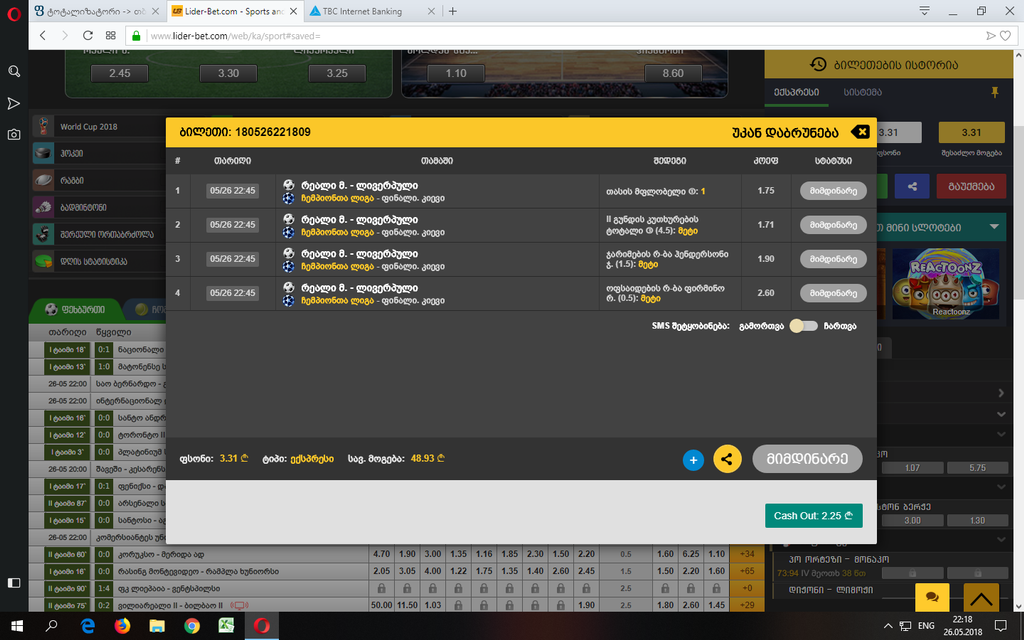Viewport: 1024px width, 640px height.
Task: Click the large მიმდინარე status button
Action: point(807,458)
